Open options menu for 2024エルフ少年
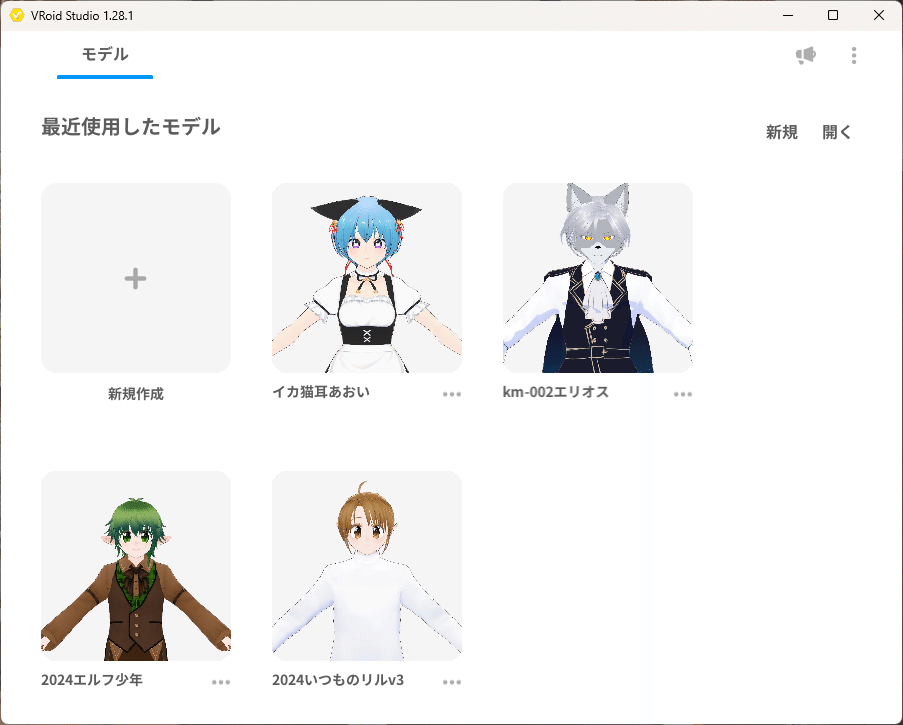 point(221,682)
